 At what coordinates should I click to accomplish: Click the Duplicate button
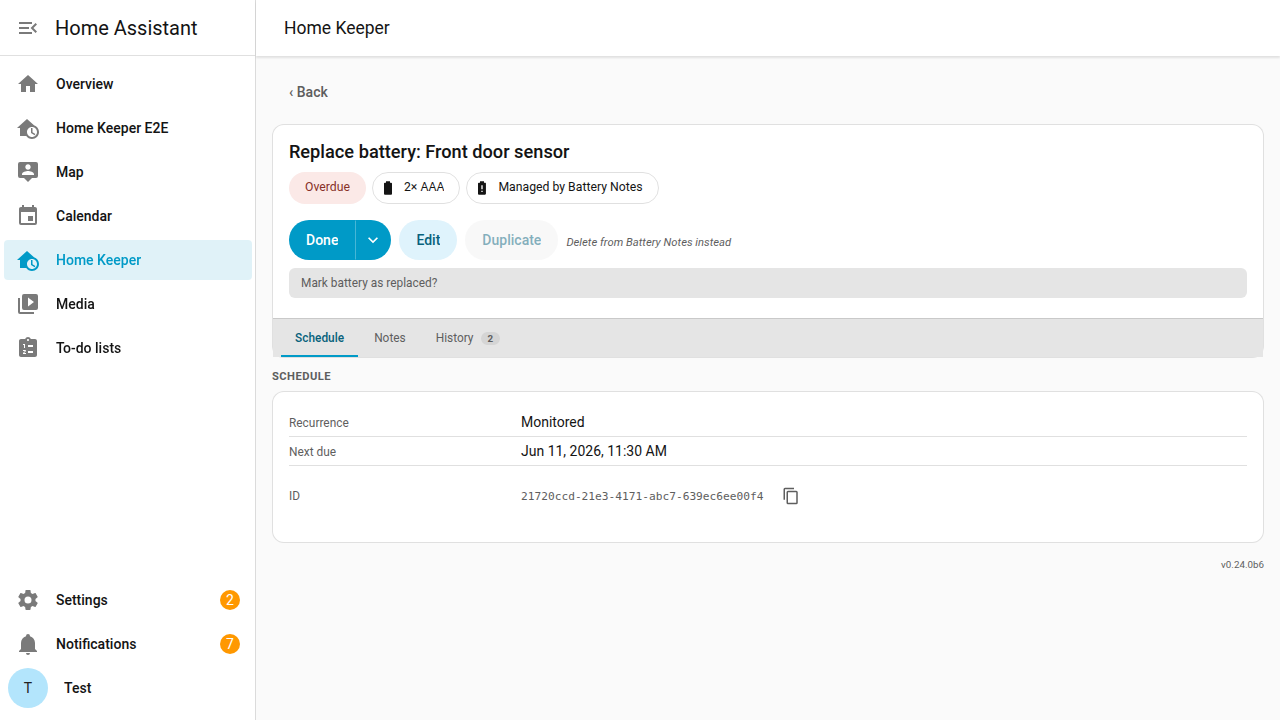pyautogui.click(x=511, y=240)
